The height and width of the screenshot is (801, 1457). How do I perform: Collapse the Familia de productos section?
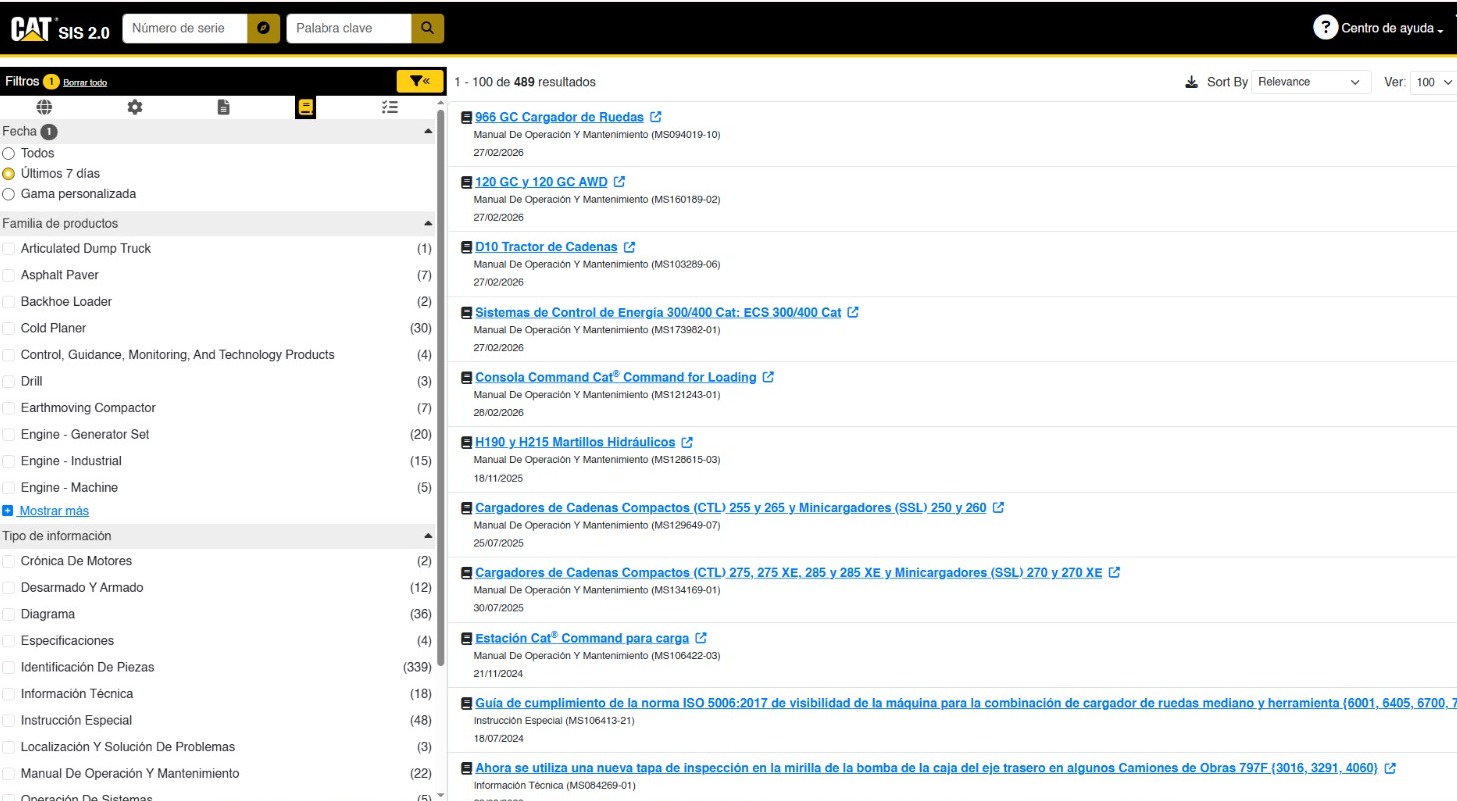428,224
